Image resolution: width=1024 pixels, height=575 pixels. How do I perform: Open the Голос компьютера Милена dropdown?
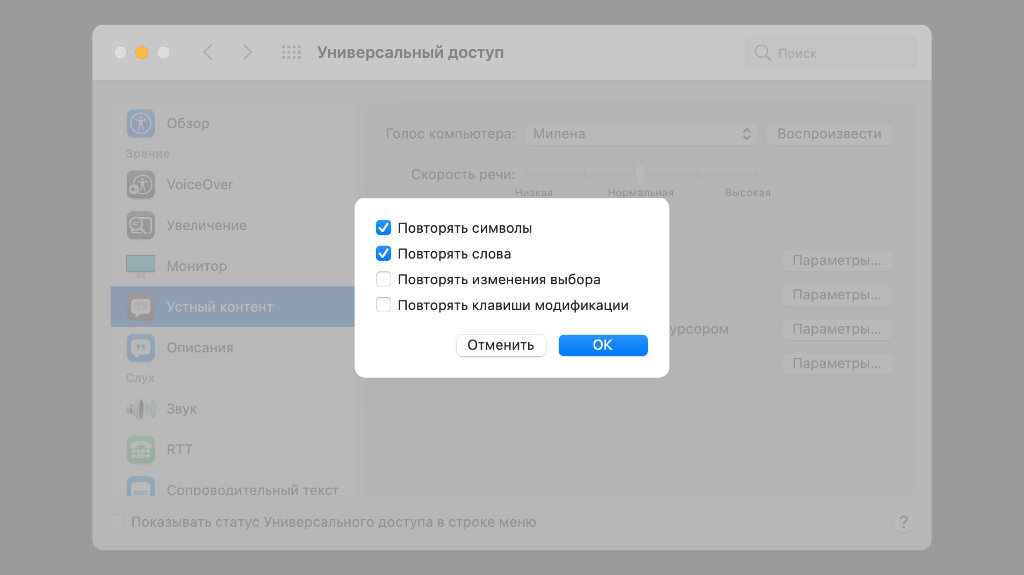(x=640, y=134)
